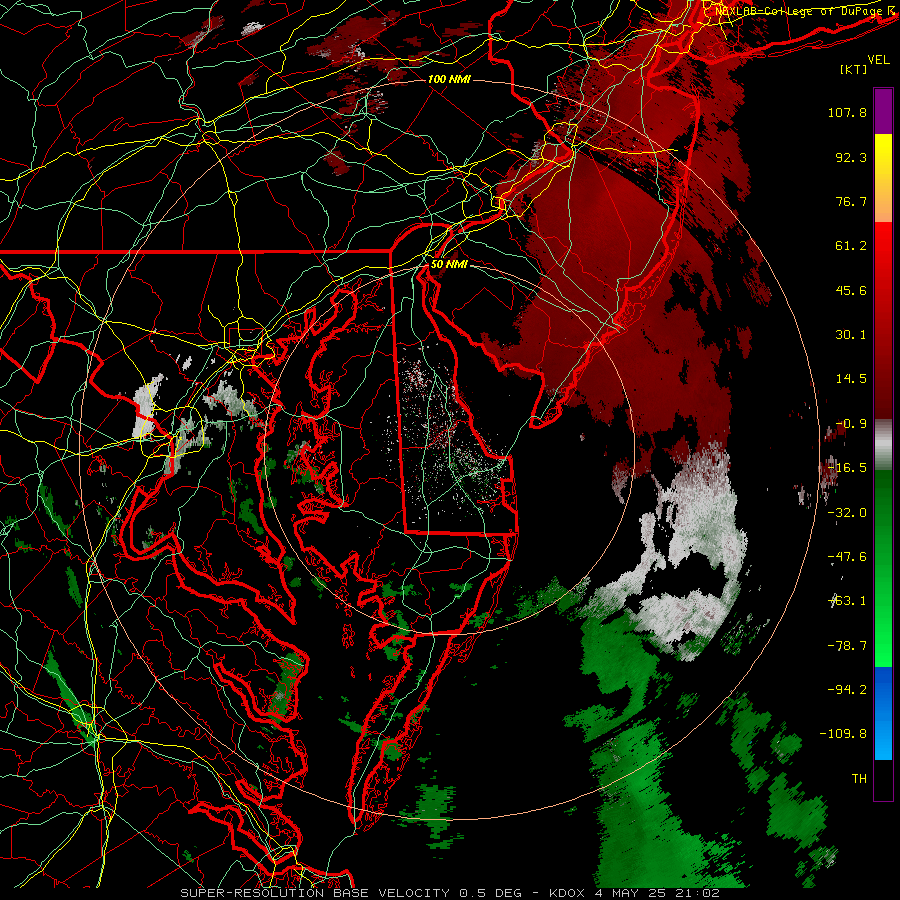Click the -16.5 legend value
Screen dimensions: 900x900
(x=847, y=468)
